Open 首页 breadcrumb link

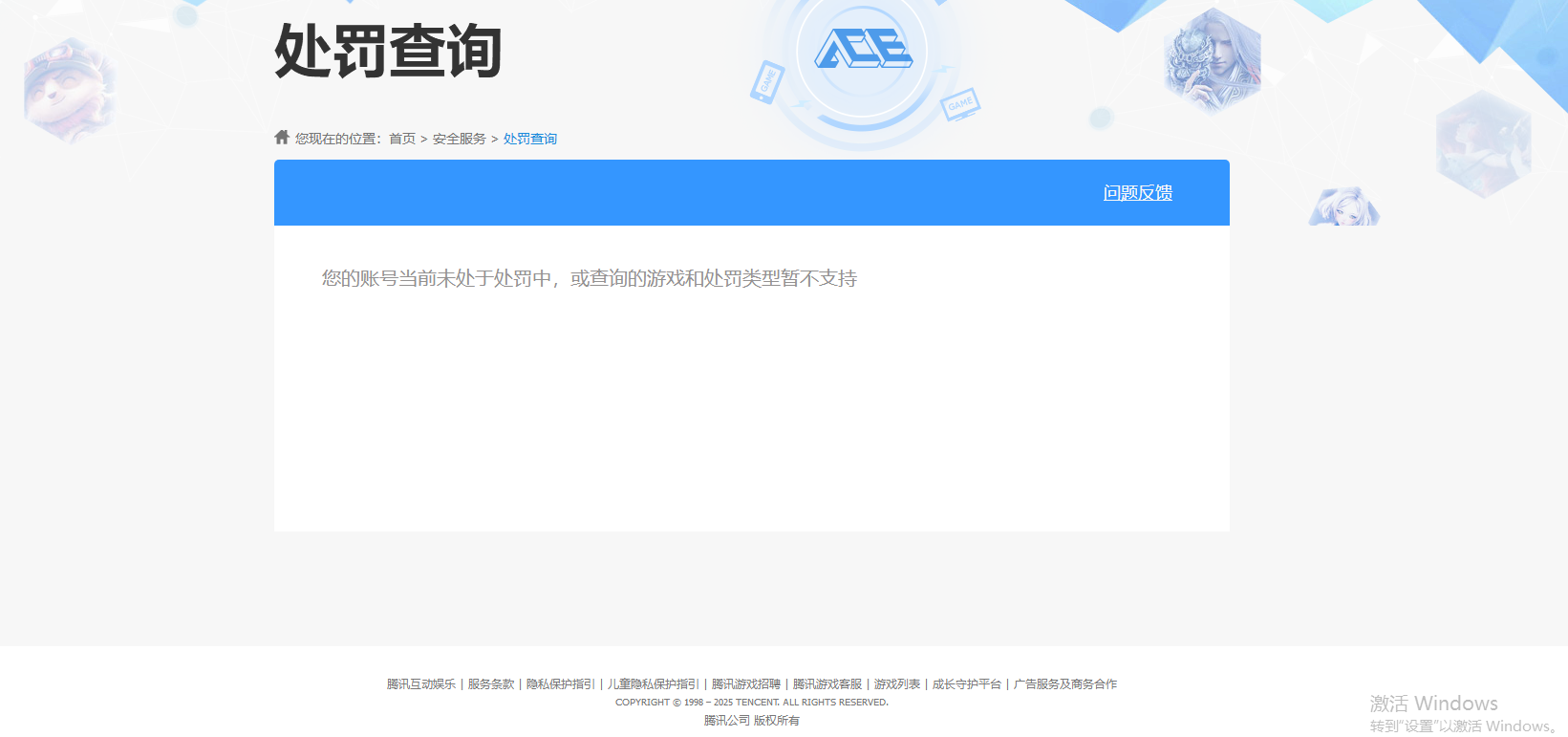402,139
